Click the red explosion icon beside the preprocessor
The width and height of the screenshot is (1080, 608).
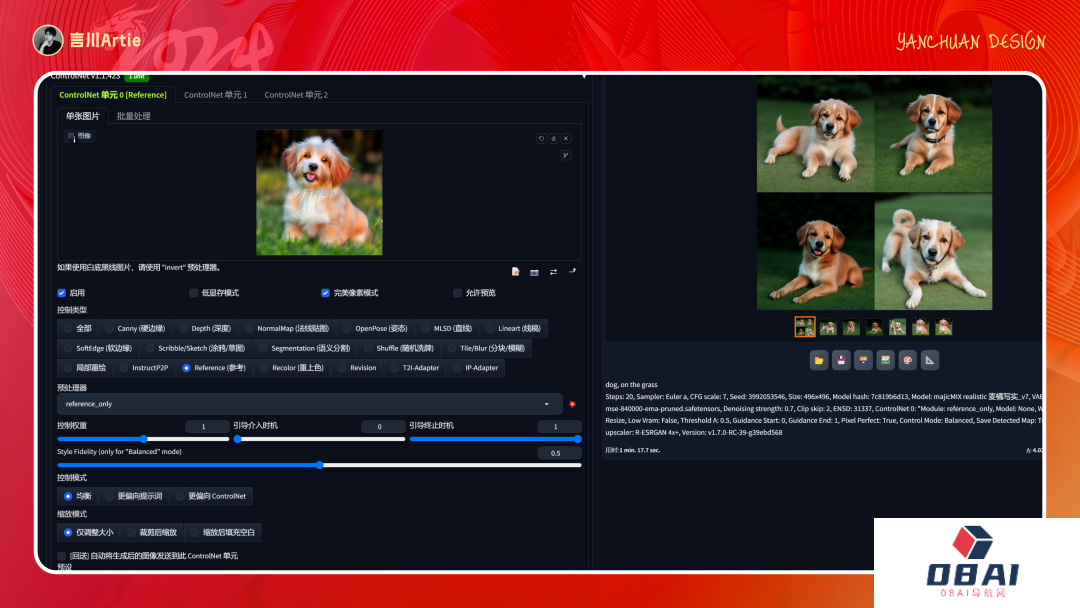[572, 404]
